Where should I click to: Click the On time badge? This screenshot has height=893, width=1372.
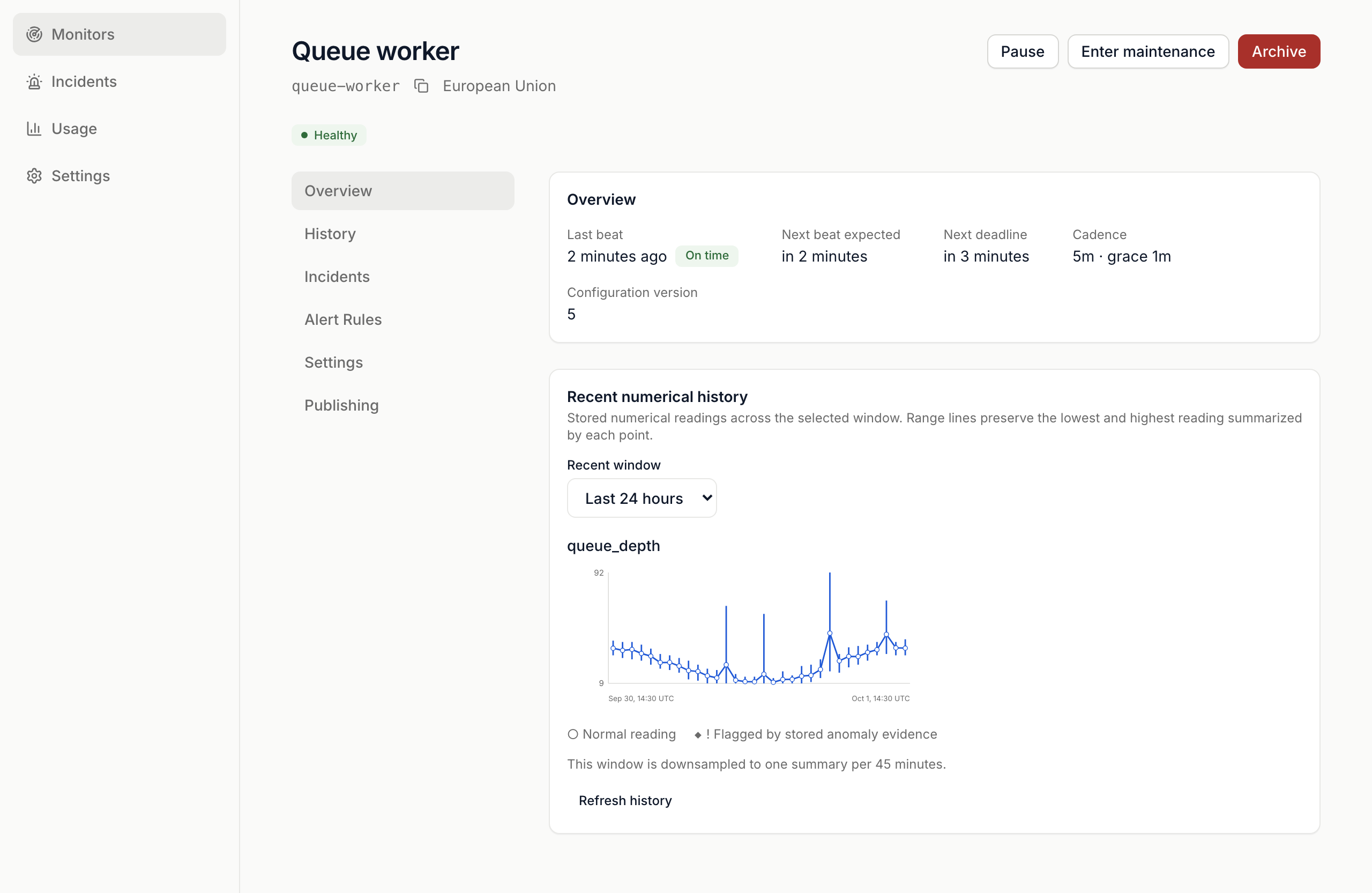pyautogui.click(x=707, y=255)
